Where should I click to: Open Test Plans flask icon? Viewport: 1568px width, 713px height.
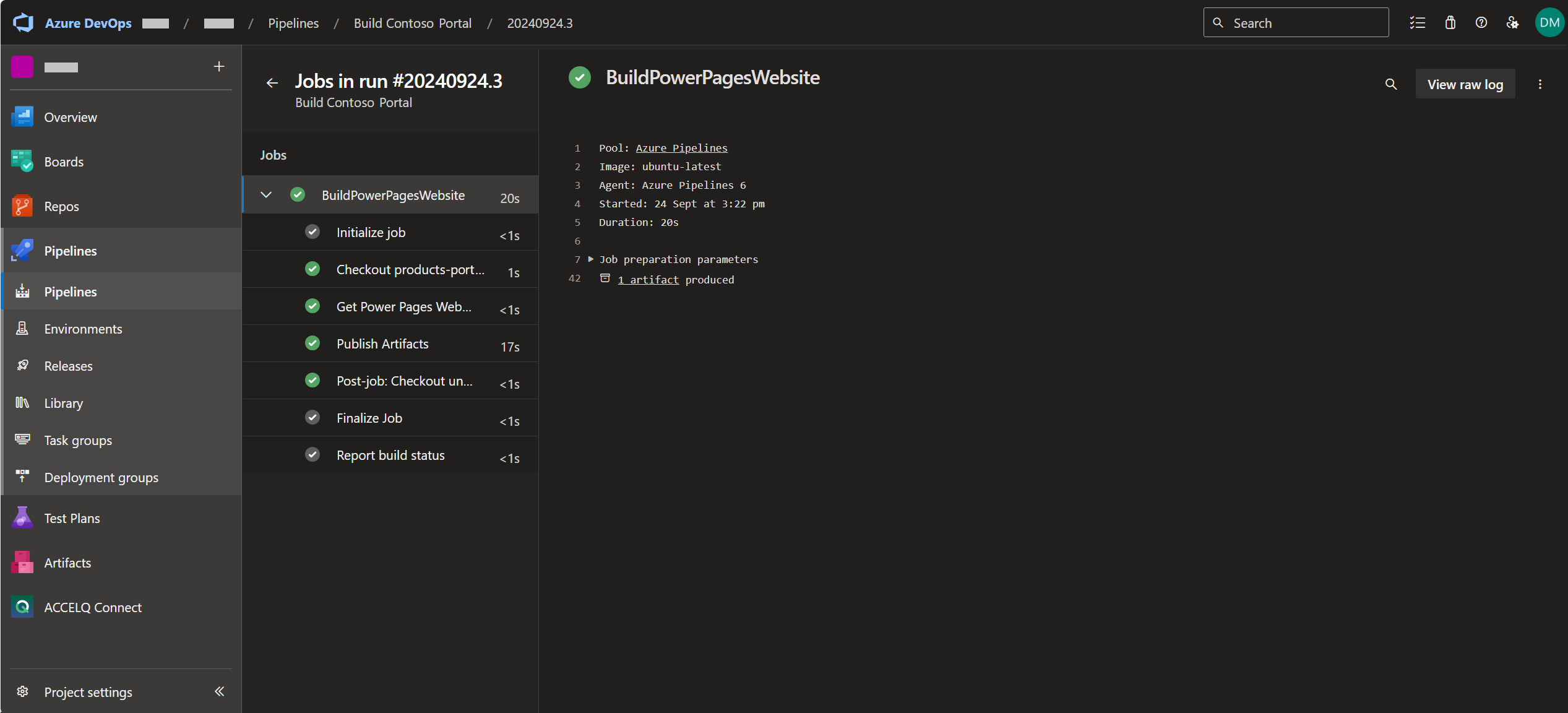pos(22,518)
